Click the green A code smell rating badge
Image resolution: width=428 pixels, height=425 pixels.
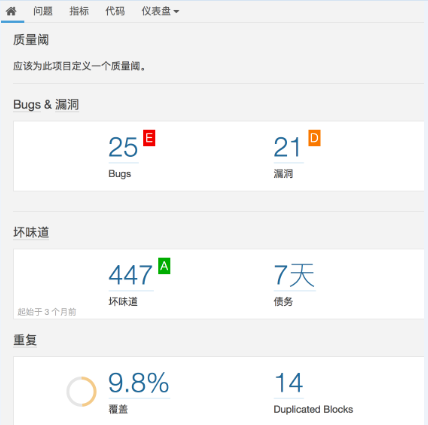[x=164, y=266]
